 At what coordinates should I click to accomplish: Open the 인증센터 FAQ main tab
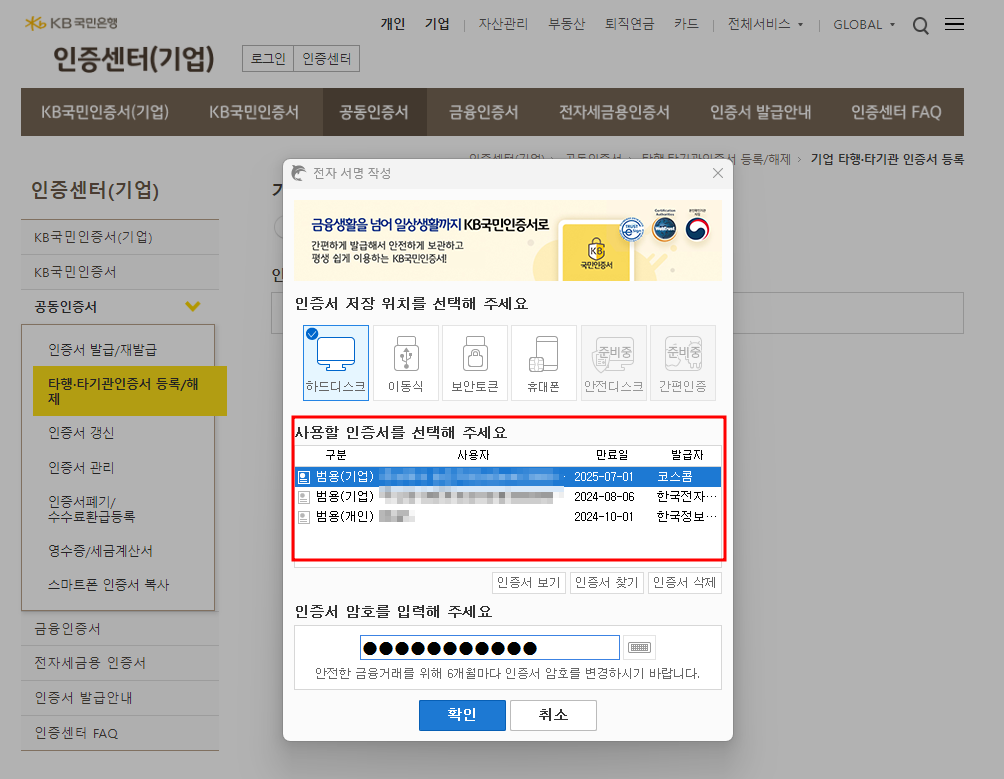tap(896, 112)
